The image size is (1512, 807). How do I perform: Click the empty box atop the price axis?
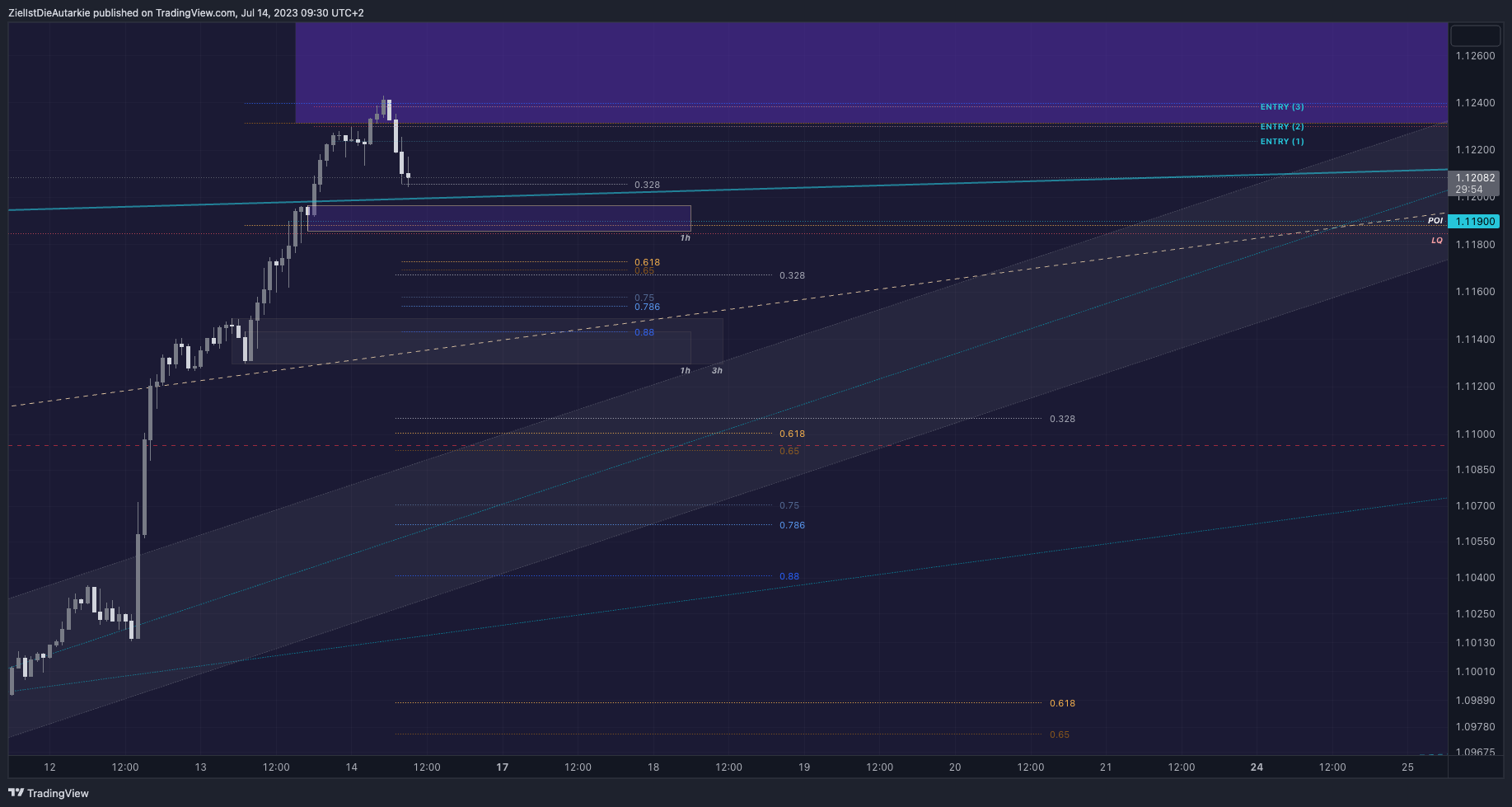pos(1476,35)
